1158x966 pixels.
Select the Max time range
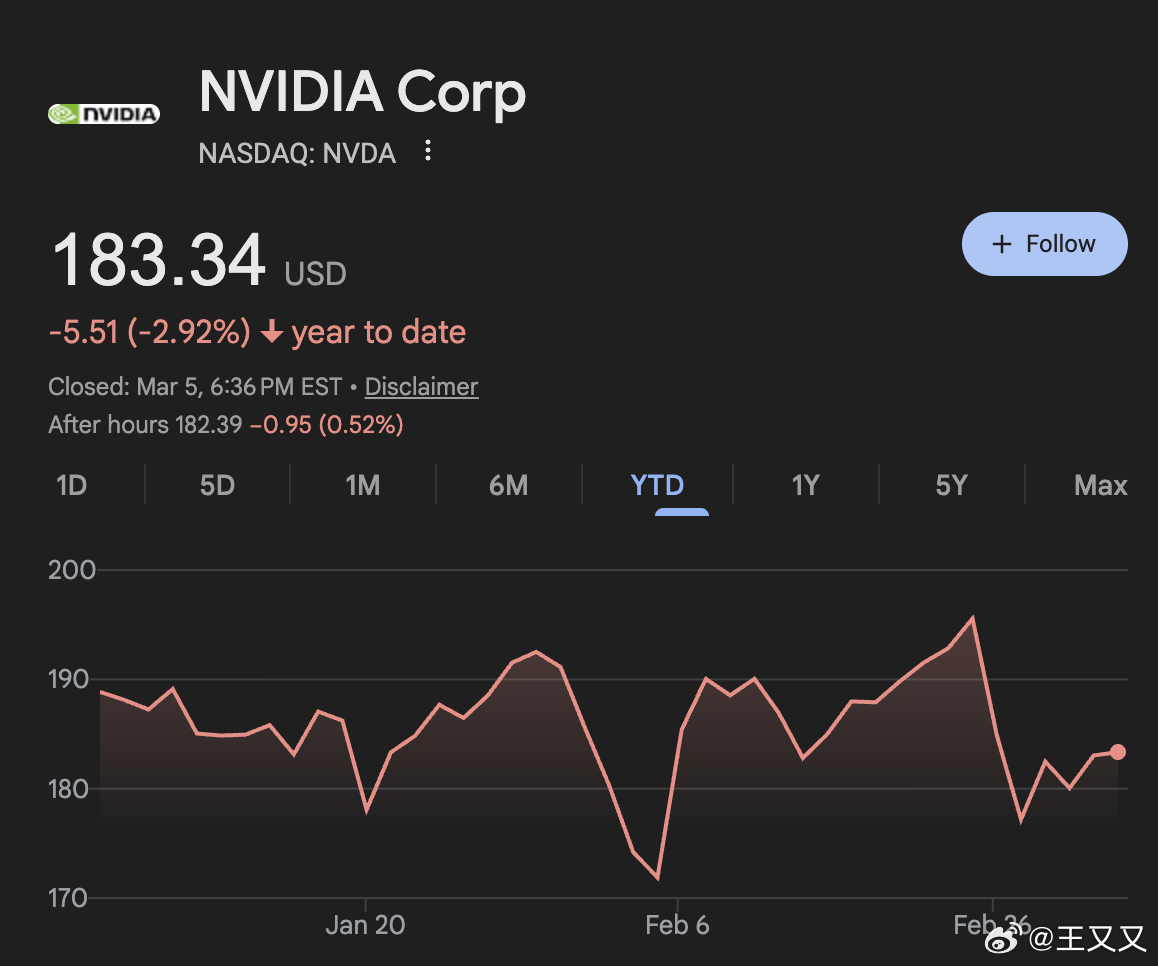pyautogui.click(x=1100, y=486)
